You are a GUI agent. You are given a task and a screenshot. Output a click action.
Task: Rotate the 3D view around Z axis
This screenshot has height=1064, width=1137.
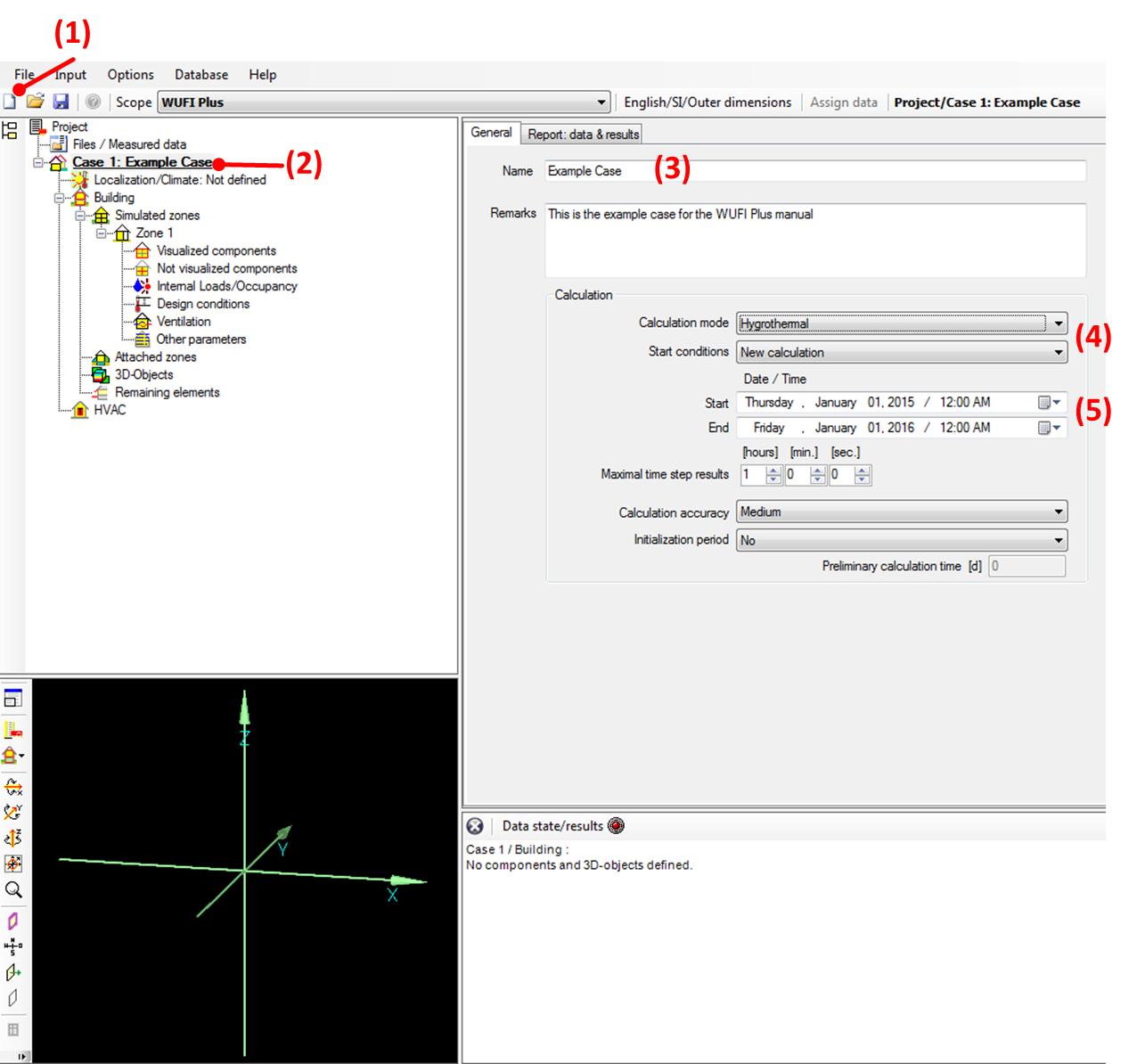(x=12, y=838)
